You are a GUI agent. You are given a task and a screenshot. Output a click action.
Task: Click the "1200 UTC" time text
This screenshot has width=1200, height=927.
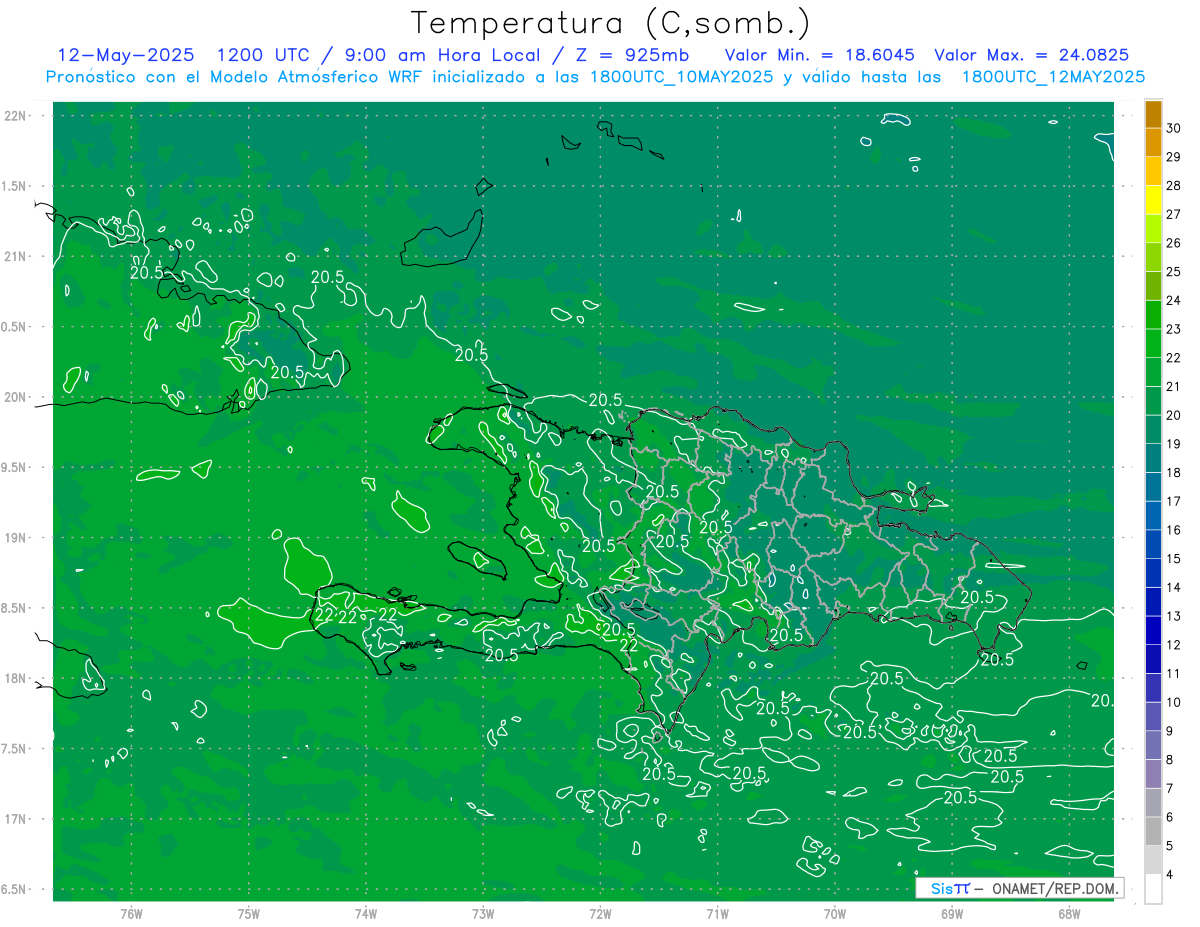tap(263, 56)
